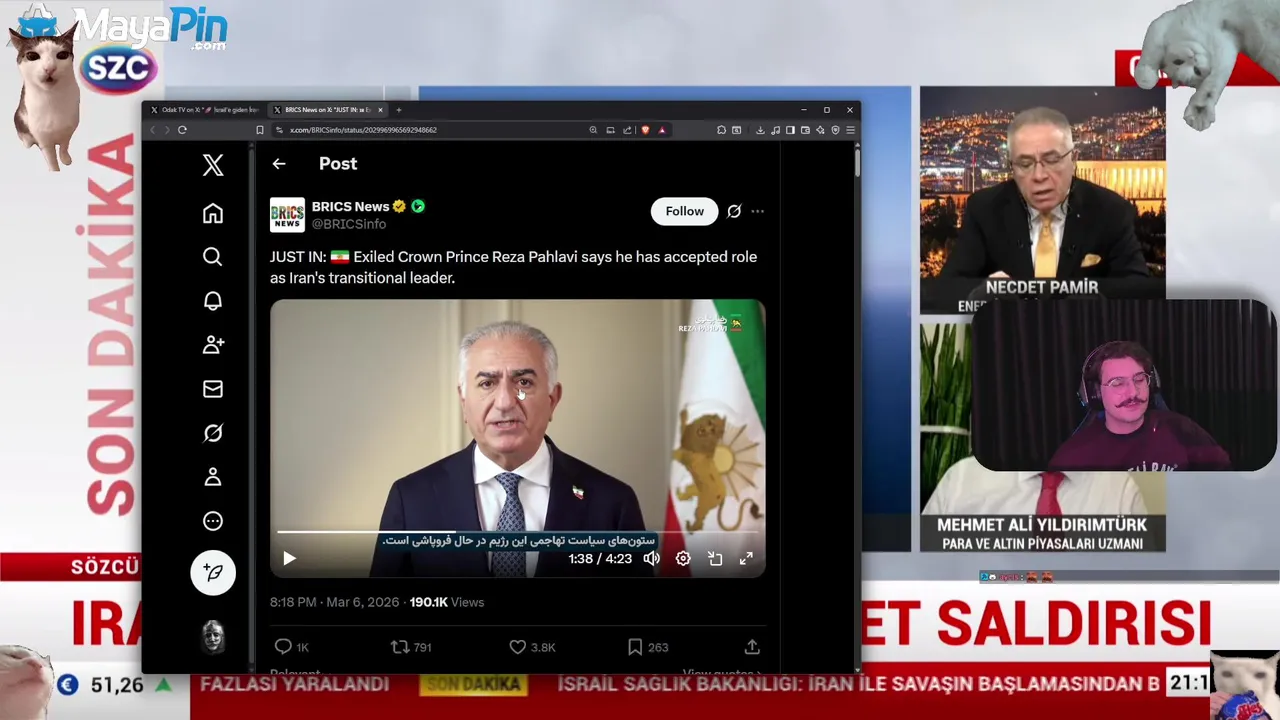
Task: Click the zoom magnifier in address bar
Action: pyautogui.click(x=593, y=130)
